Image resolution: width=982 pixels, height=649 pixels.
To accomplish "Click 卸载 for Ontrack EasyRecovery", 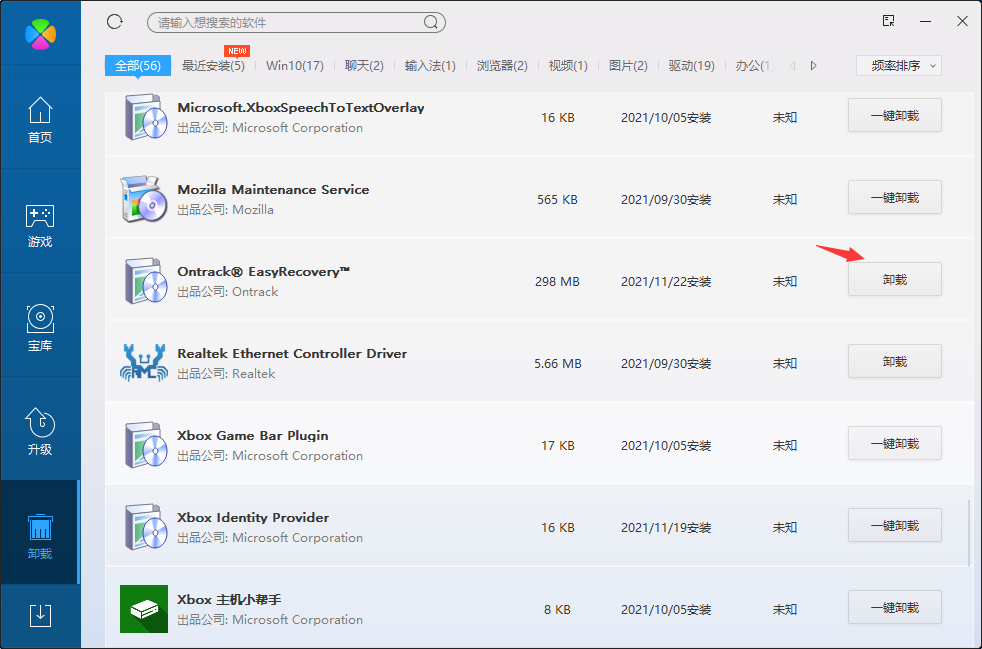I will click(895, 279).
